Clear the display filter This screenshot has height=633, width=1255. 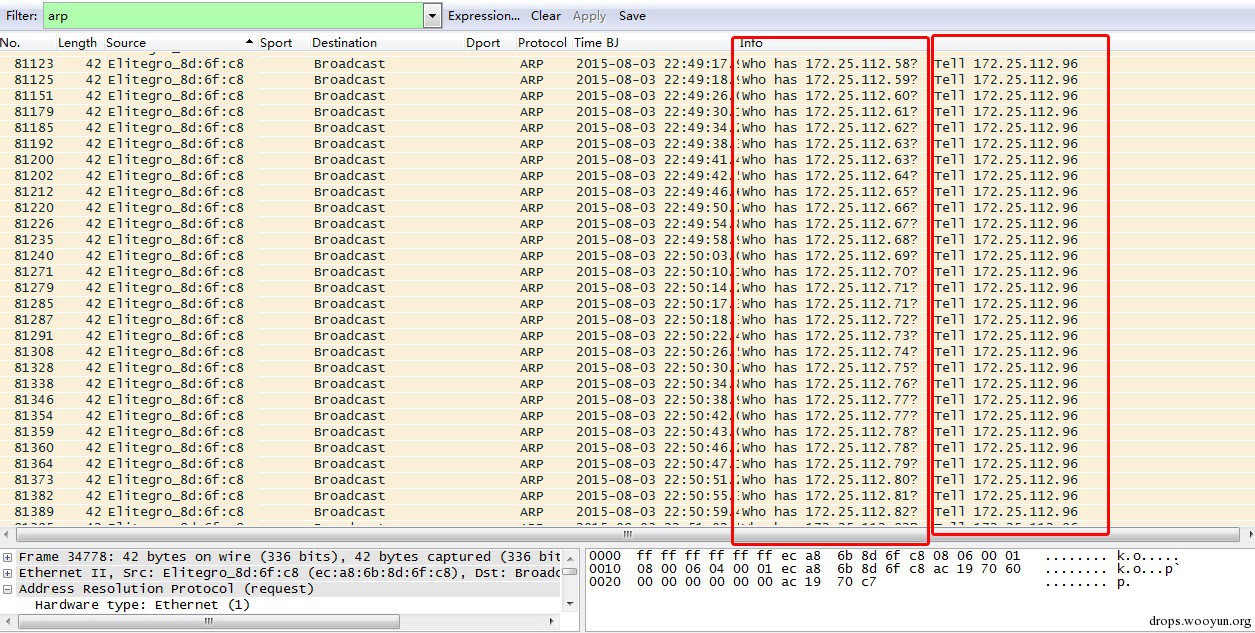[546, 16]
